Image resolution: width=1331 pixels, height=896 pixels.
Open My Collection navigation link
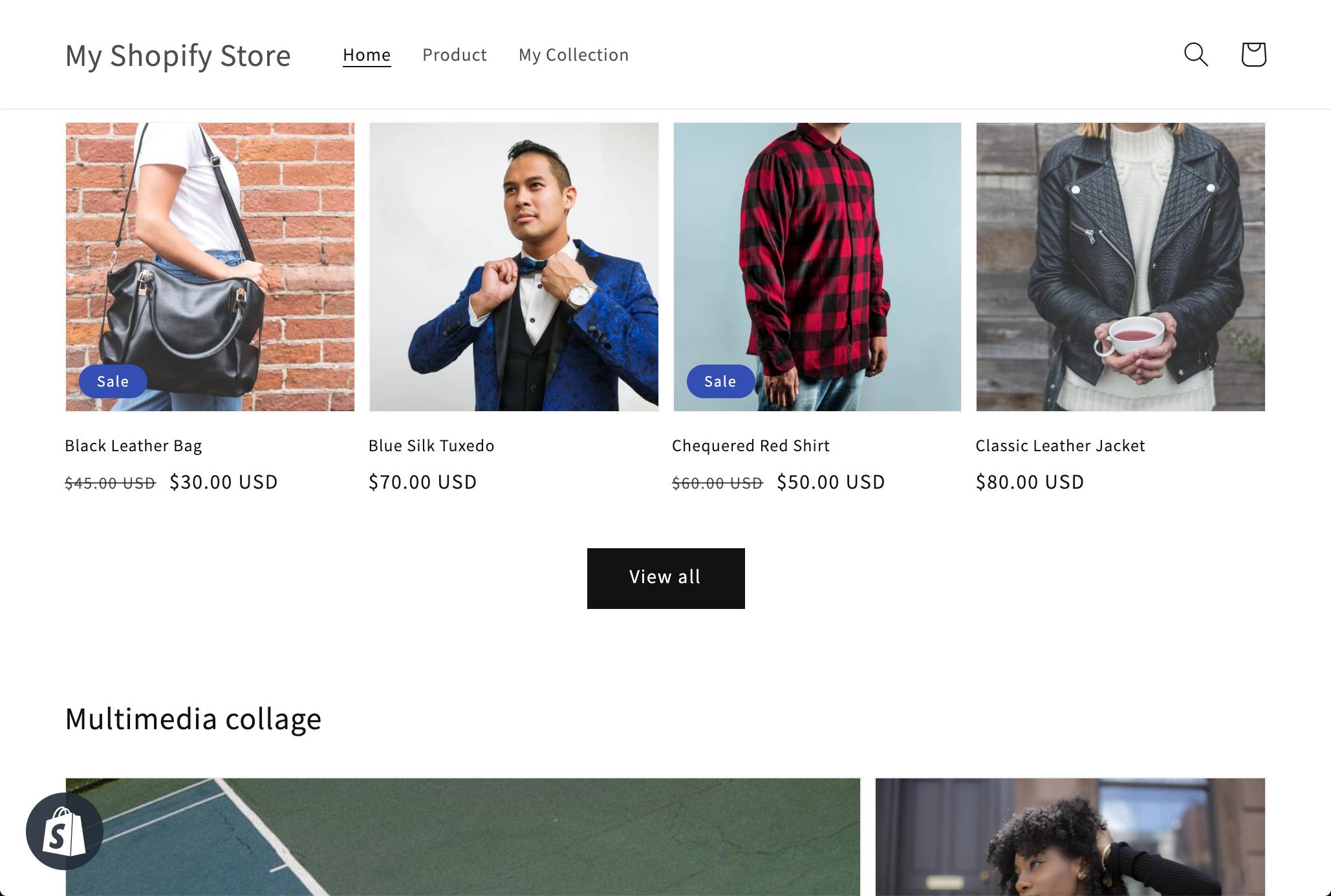(x=574, y=54)
